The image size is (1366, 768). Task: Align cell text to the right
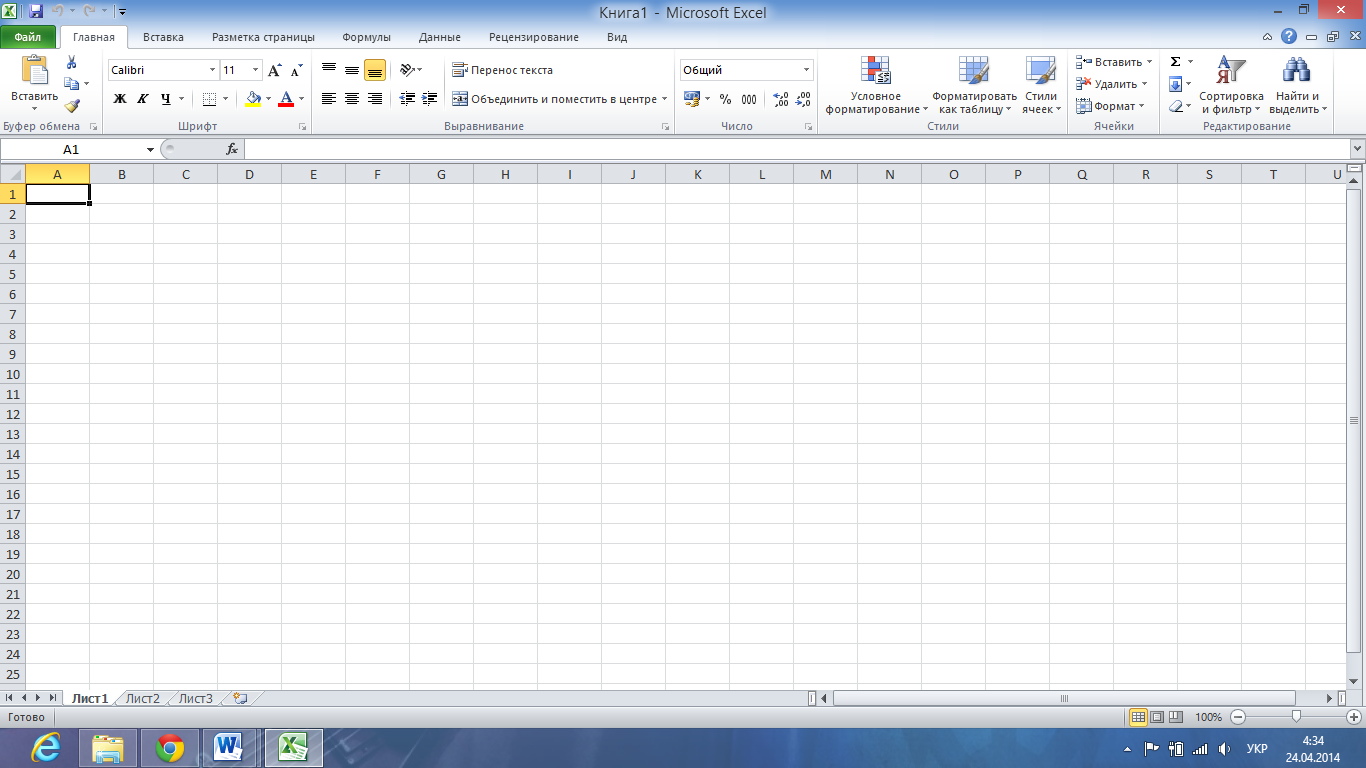pyautogui.click(x=375, y=99)
